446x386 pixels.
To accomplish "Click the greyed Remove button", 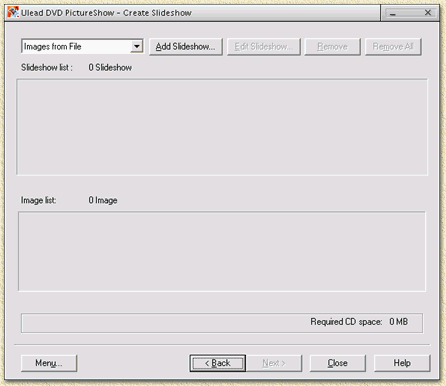I will tap(332, 47).
